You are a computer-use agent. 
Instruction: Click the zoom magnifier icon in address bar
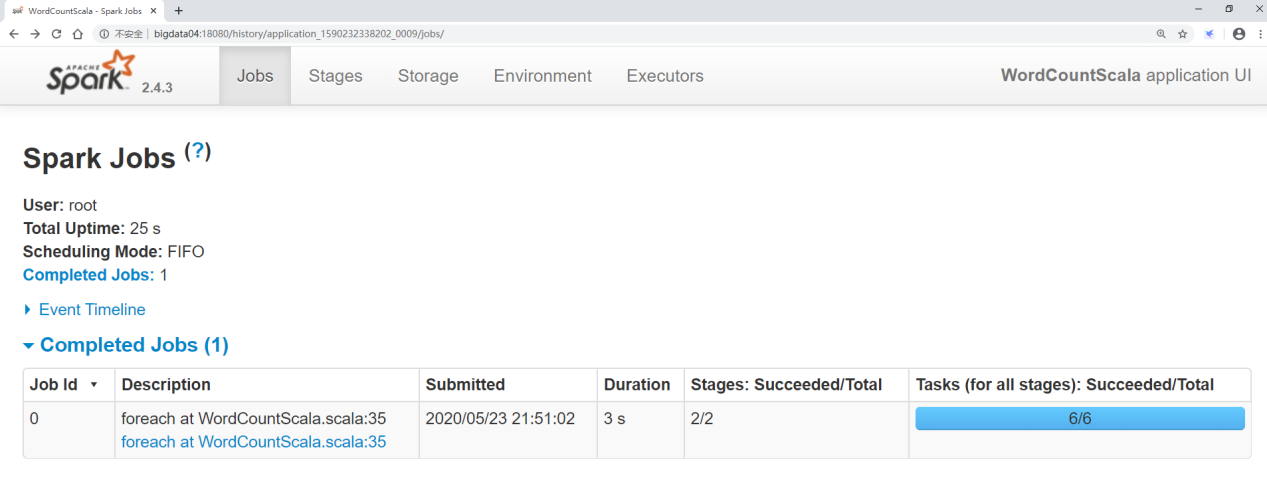click(1161, 34)
